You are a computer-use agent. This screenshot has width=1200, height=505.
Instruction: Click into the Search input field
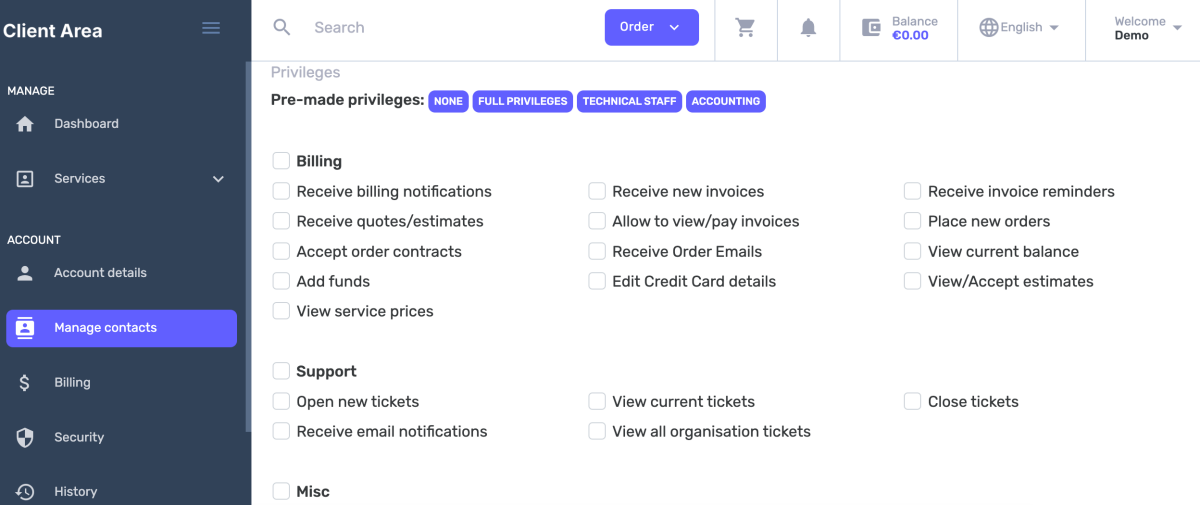pos(450,27)
